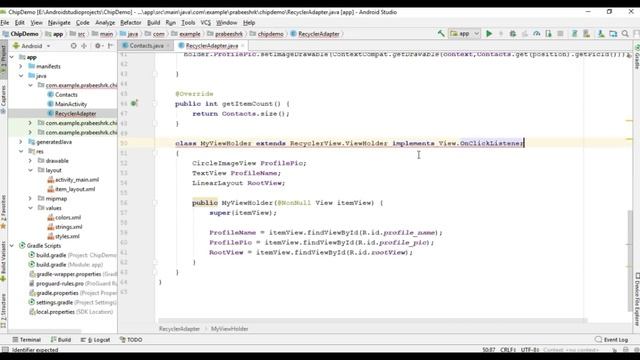Screen dimensions: 640x360
Task: Open the Event Log
Action: pos(611,340)
